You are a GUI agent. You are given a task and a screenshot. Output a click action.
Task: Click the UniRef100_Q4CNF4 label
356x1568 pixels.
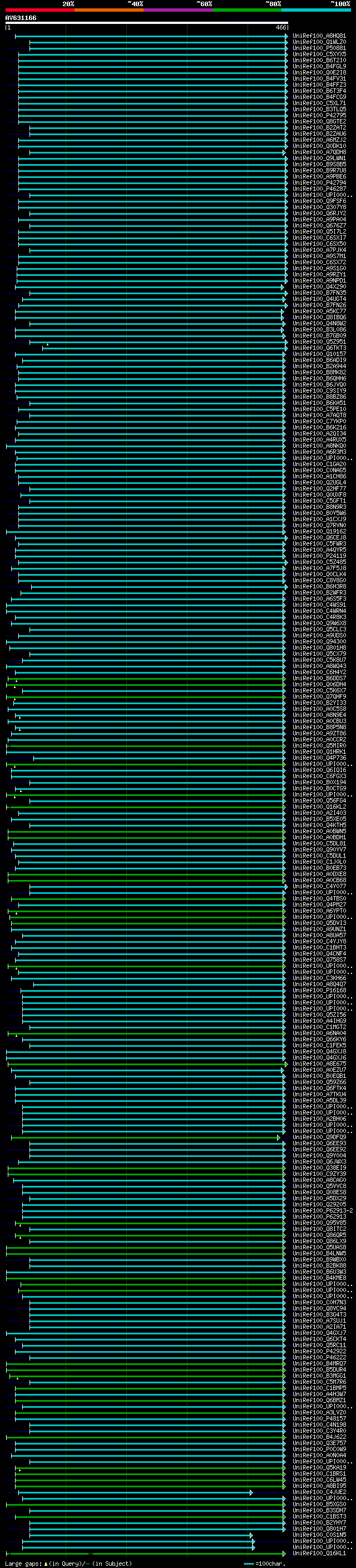pos(319,954)
